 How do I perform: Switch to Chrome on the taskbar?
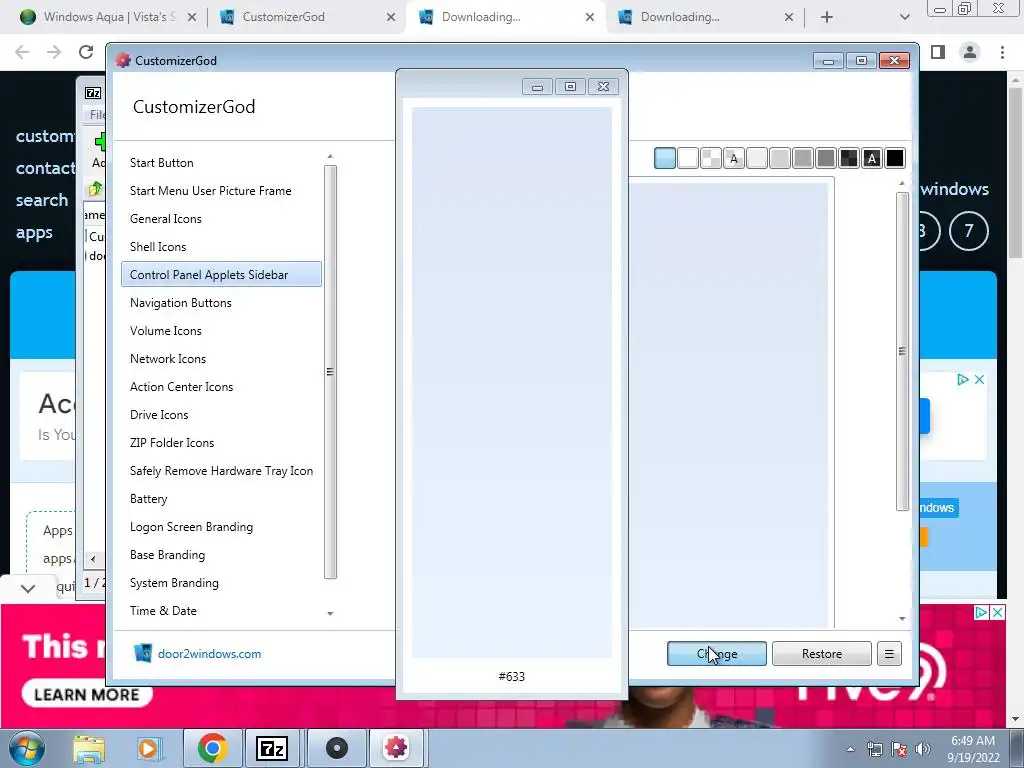(212, 748)
